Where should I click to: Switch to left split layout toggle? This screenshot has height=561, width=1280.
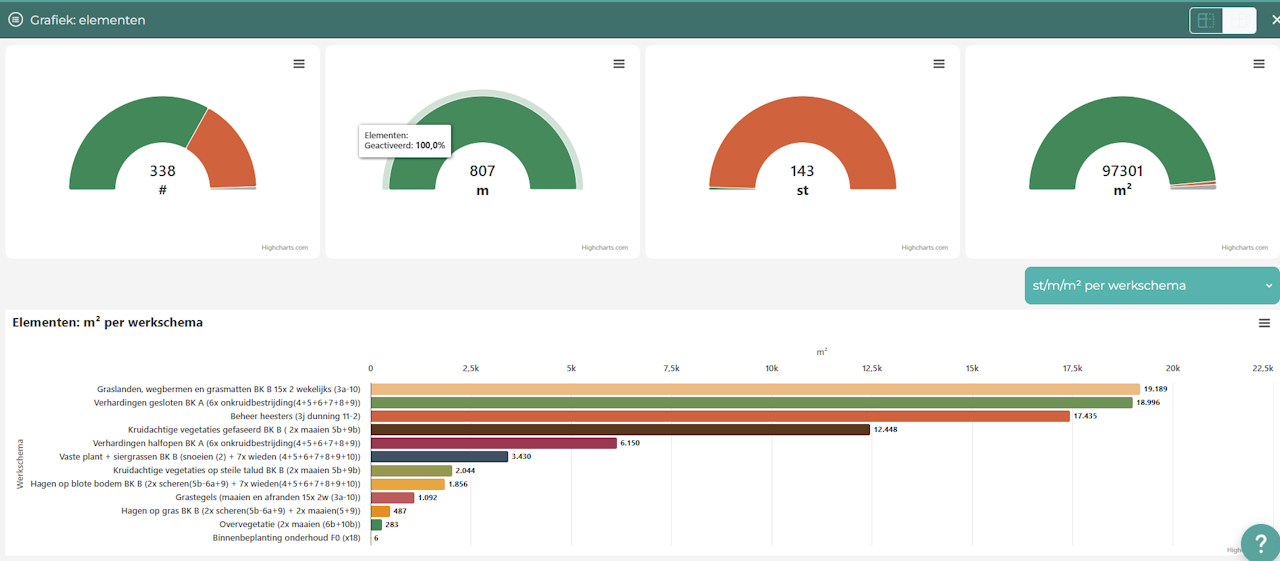[x=1206, y=20]
